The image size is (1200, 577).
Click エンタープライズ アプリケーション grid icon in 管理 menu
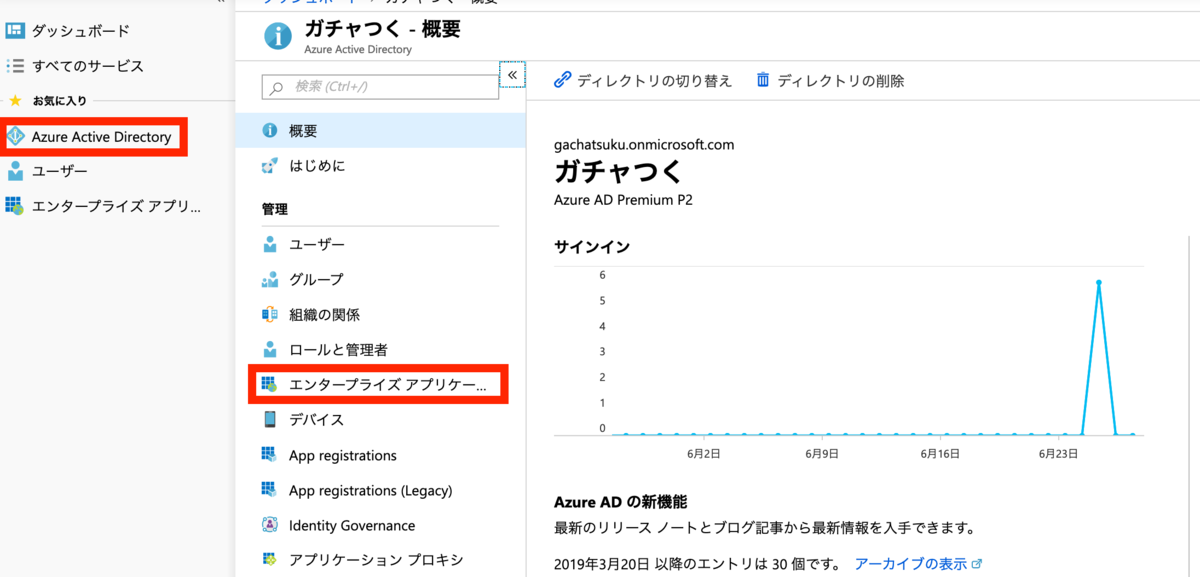coord(269,384)
